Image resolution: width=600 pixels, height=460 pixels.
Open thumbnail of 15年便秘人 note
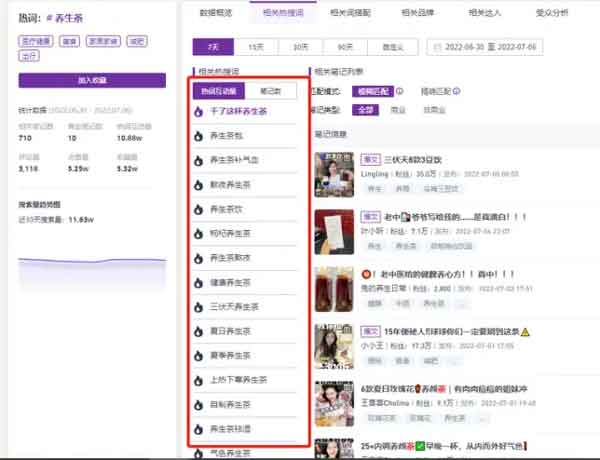(x=334, y=347)
